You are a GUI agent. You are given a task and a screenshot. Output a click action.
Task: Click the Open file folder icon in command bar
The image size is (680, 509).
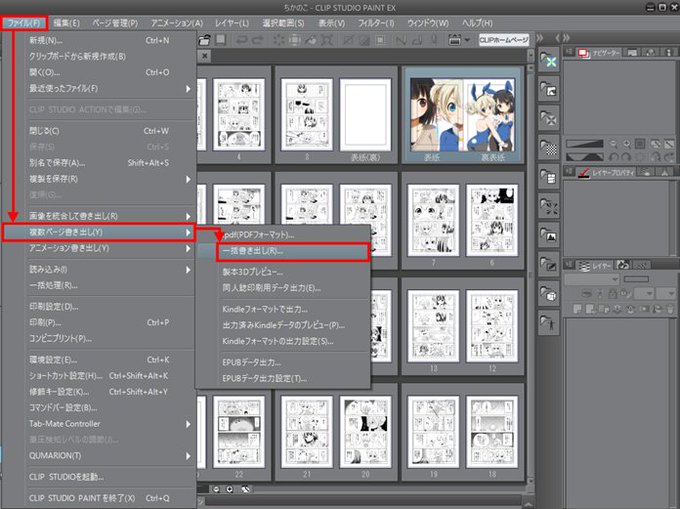point(204,40)
